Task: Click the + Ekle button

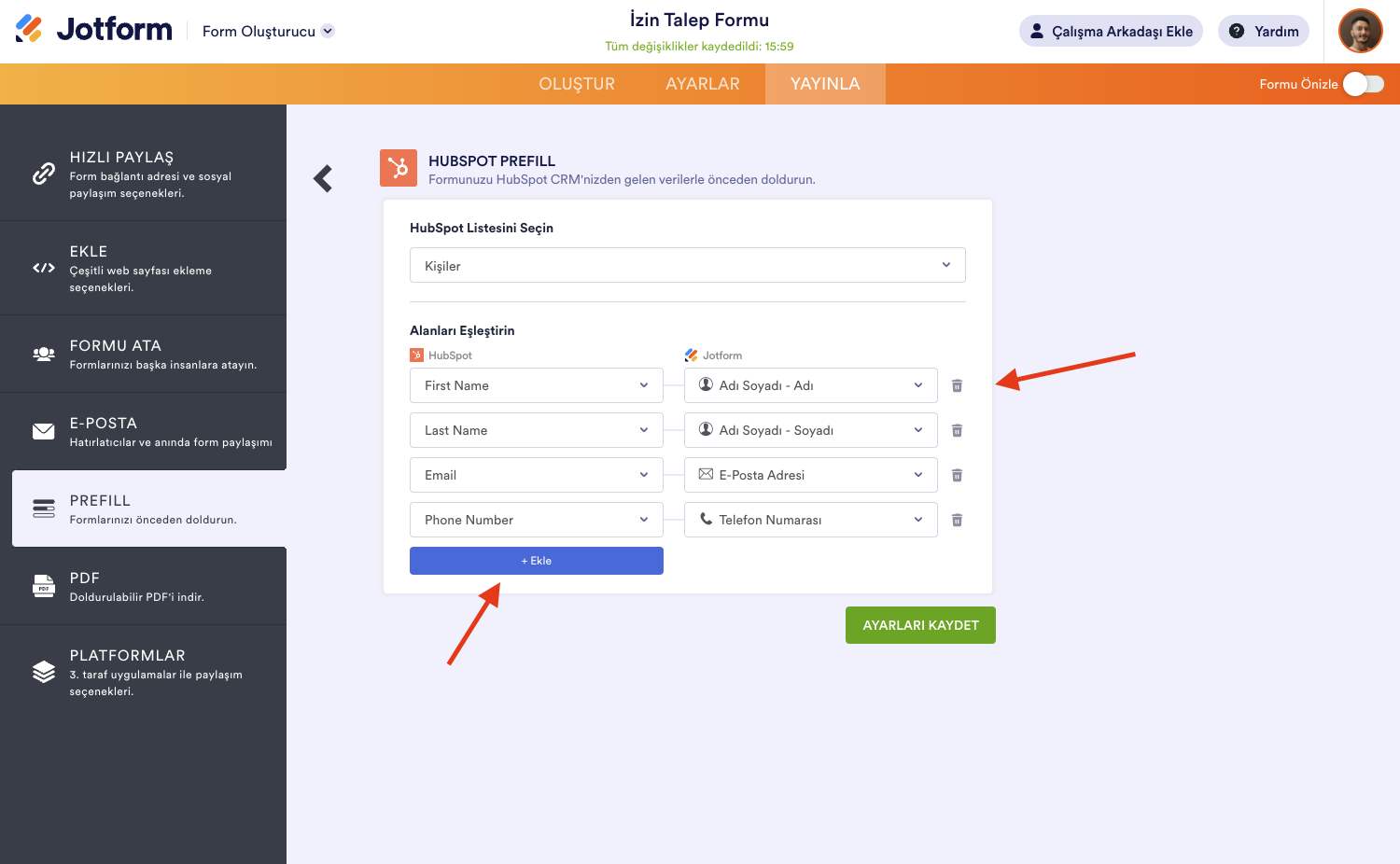Action: [x=537, y=561]
